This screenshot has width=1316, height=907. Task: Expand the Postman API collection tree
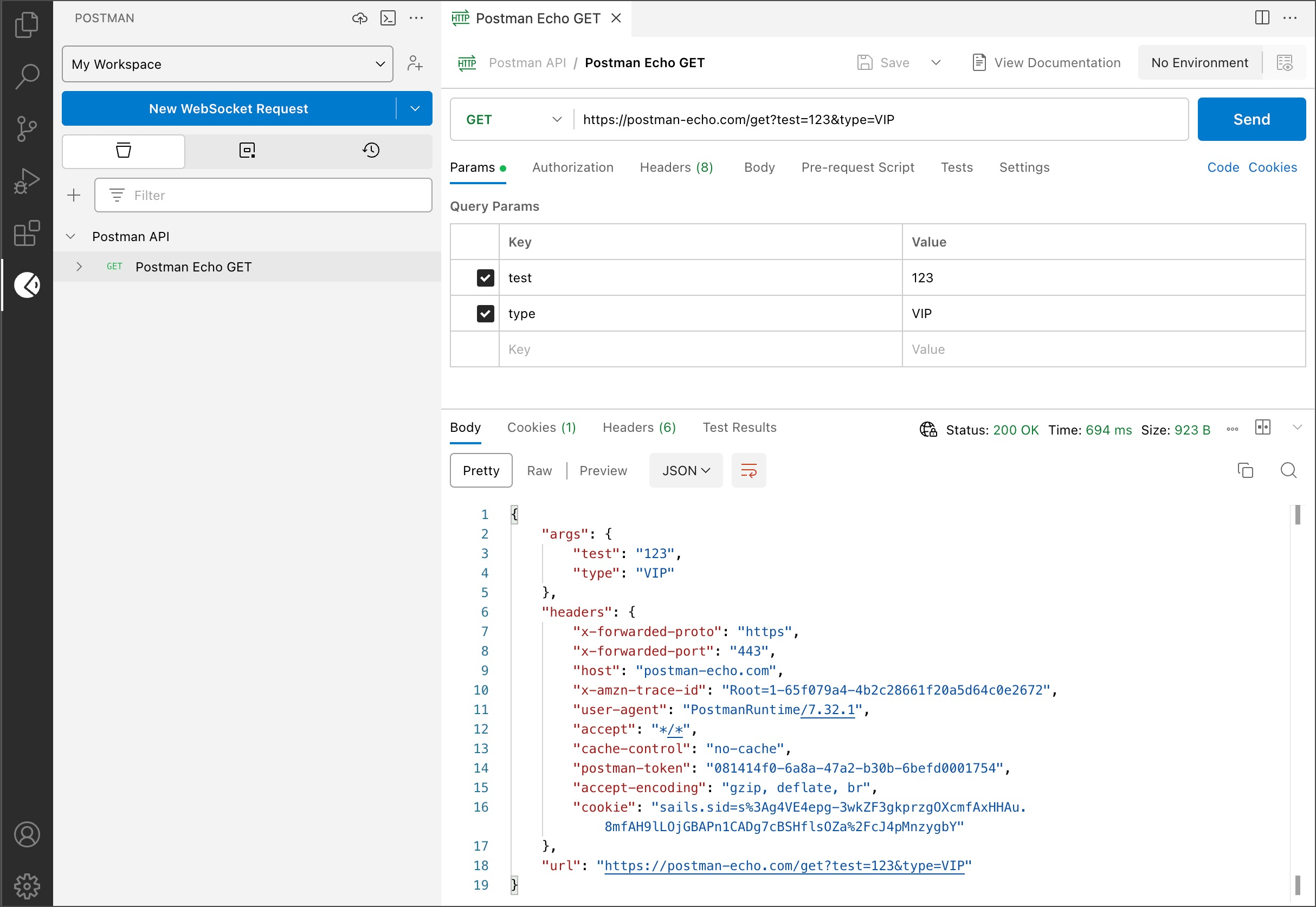(x=70, y=236)
